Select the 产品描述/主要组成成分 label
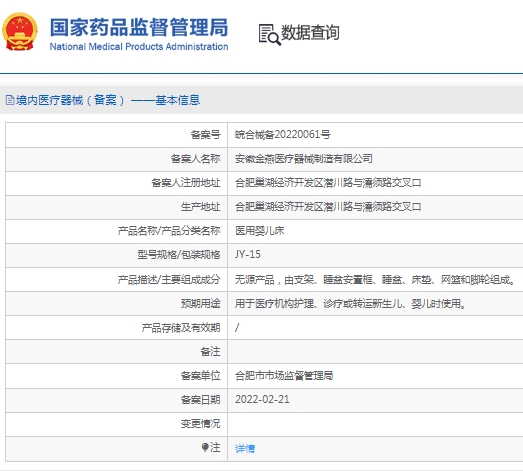Viewport: 523px width, 471px height. point(169,280)
